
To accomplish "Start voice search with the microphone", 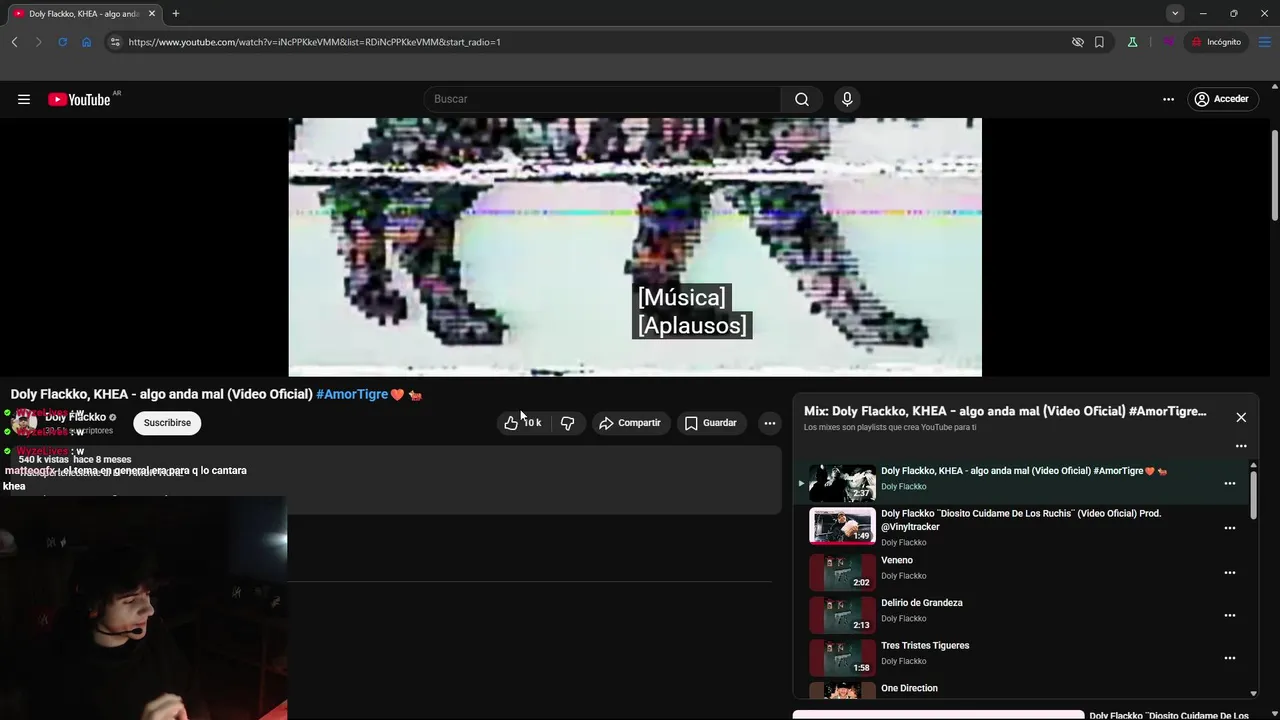I will (847, 99).
